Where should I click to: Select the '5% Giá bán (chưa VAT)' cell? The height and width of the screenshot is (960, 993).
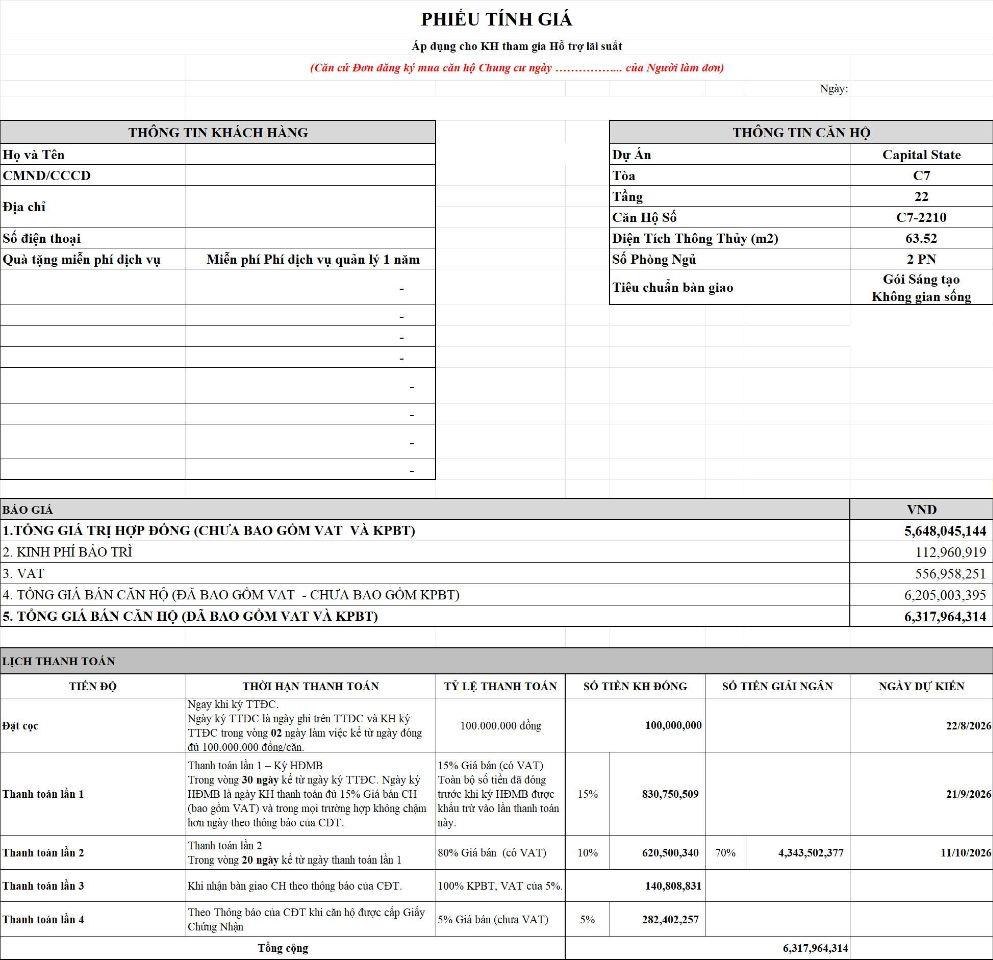(x=500, y=919)
